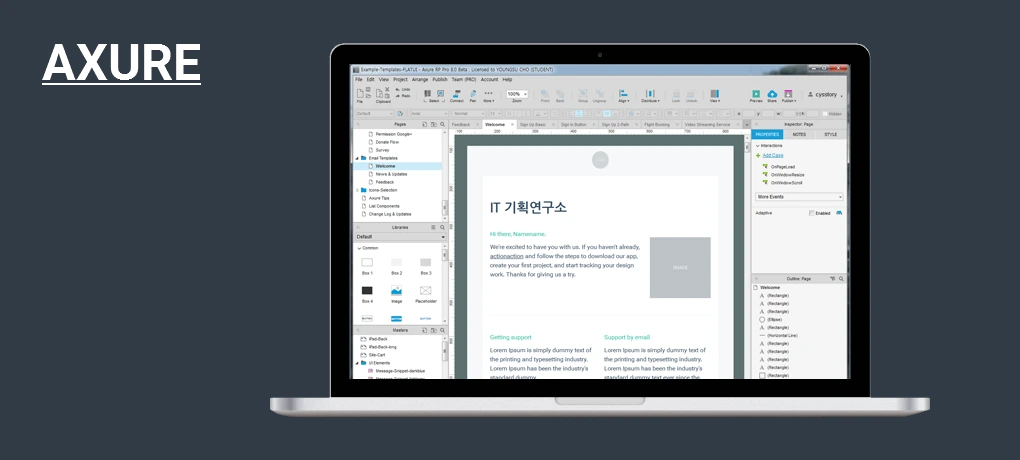This screenshot has width=1020, height=460.
Task: Click the Undo icon
Action: coord(397,90)
